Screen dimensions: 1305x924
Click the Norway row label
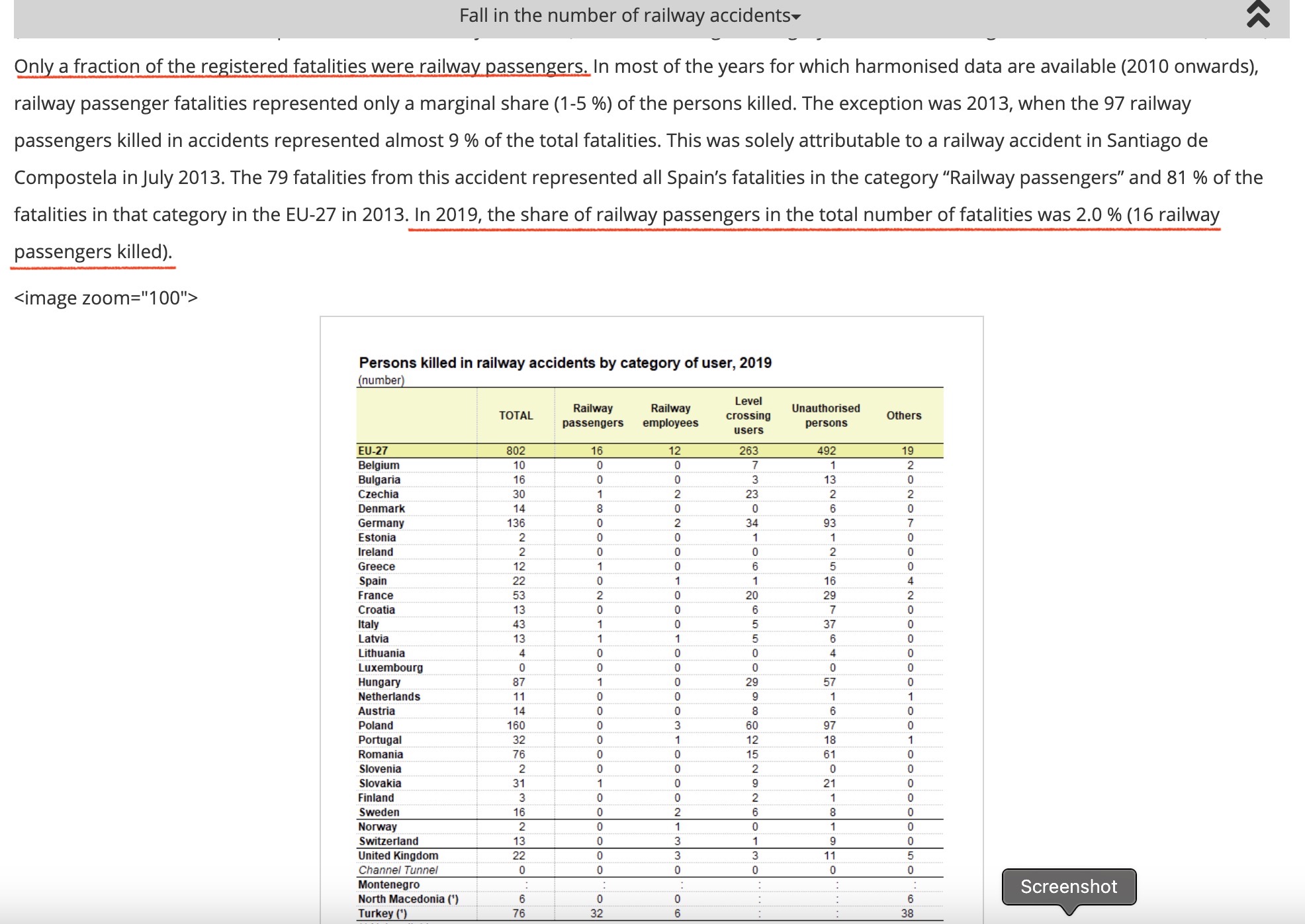[x=377, y=827]
